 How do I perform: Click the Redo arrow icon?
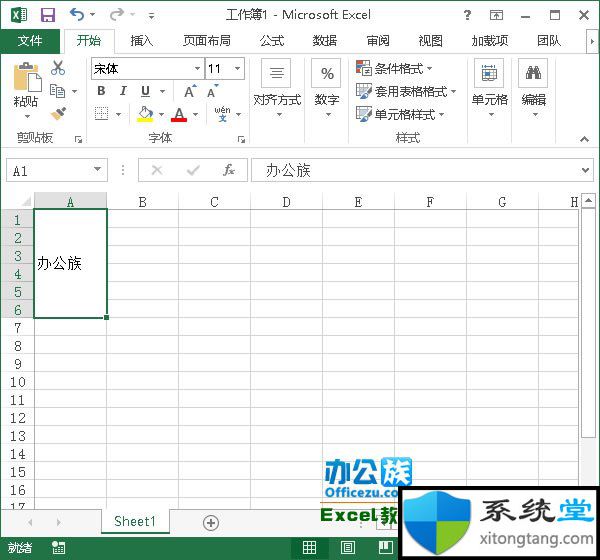116,15
